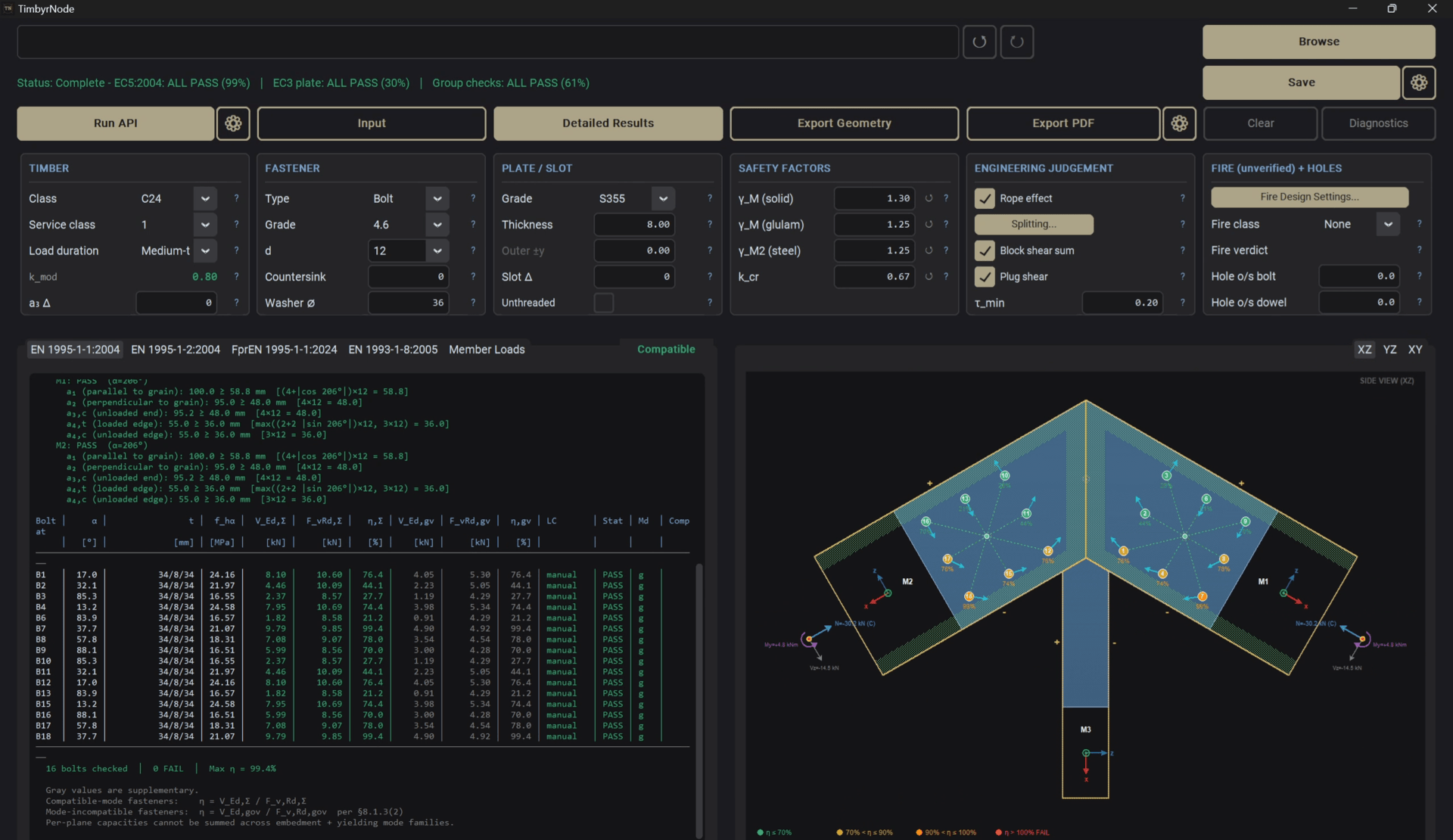Show help for τ_min
This screenshot has width=1453, height=840.
[1182, 303]
